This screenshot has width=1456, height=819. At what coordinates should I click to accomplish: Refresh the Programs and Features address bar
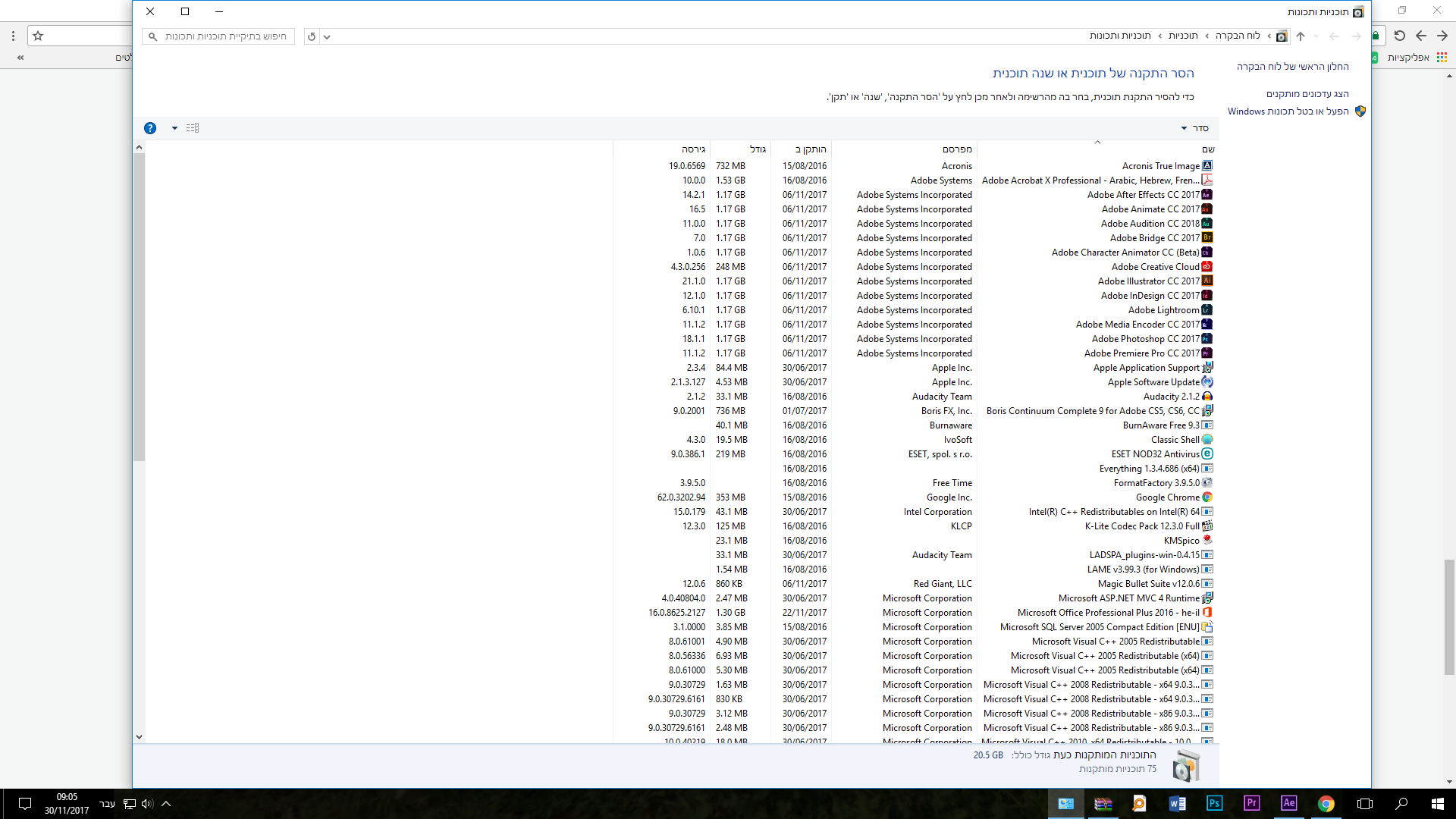[x=312, y=36]
